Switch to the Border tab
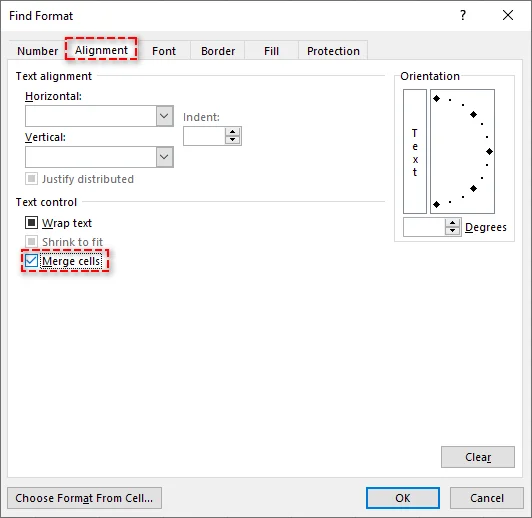The height and width of the screenshot is (518, 532). [x=218, y=51]
